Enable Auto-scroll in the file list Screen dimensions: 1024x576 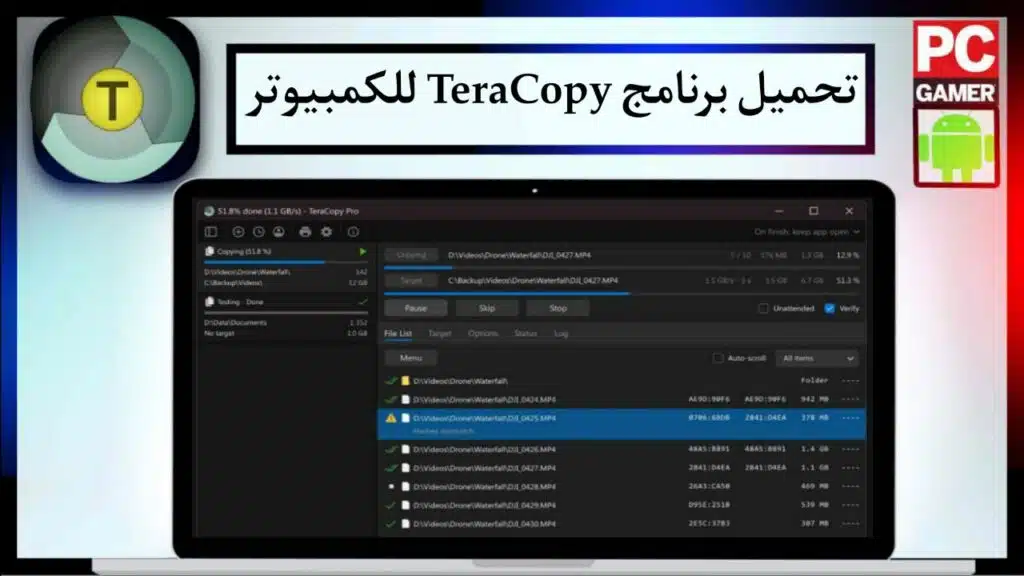(718, 356)
